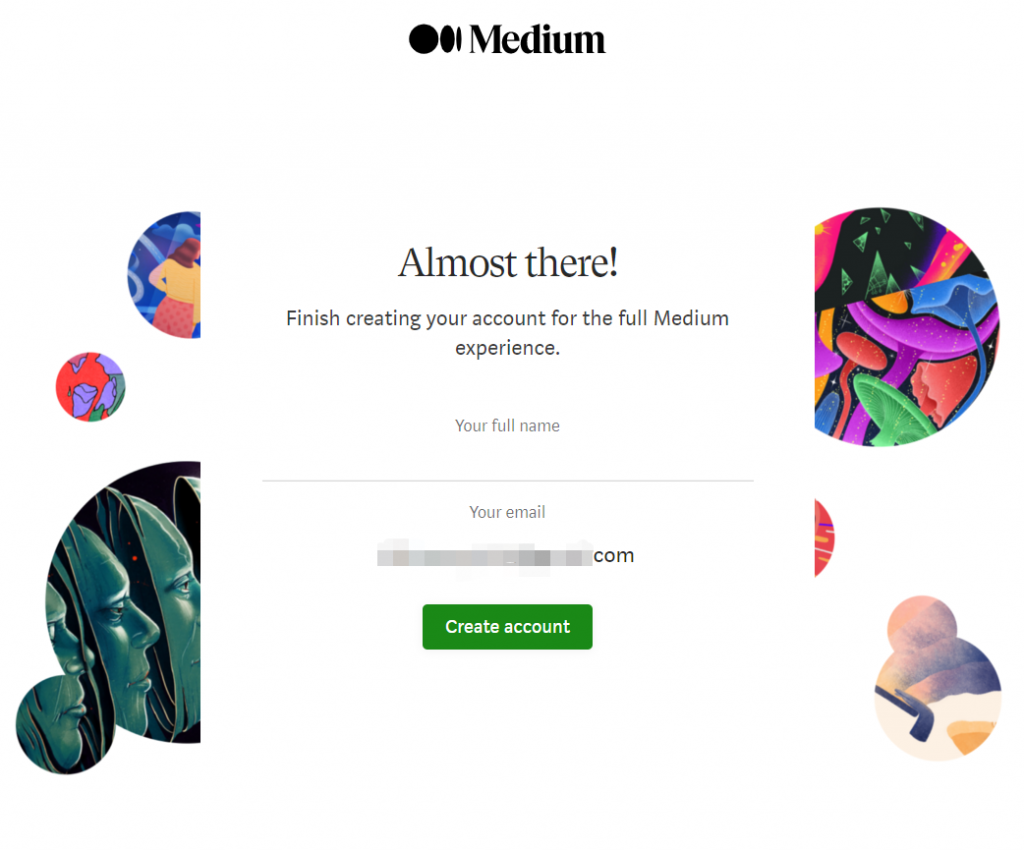Open the woman in yellow sweater illustration
This screenshot has height=850, width=1024.
[165, 275]
